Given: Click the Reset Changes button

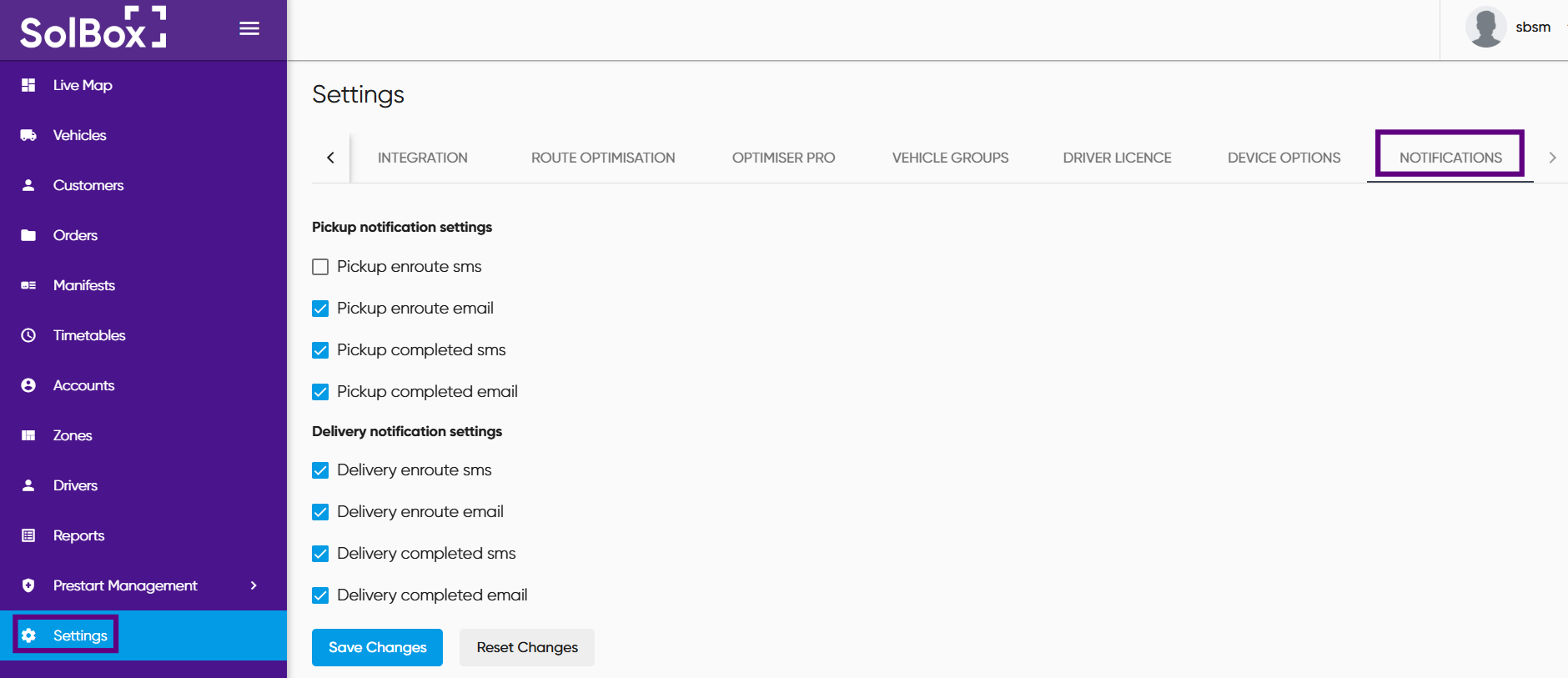Looking at the screenshot, I should 527,647.
